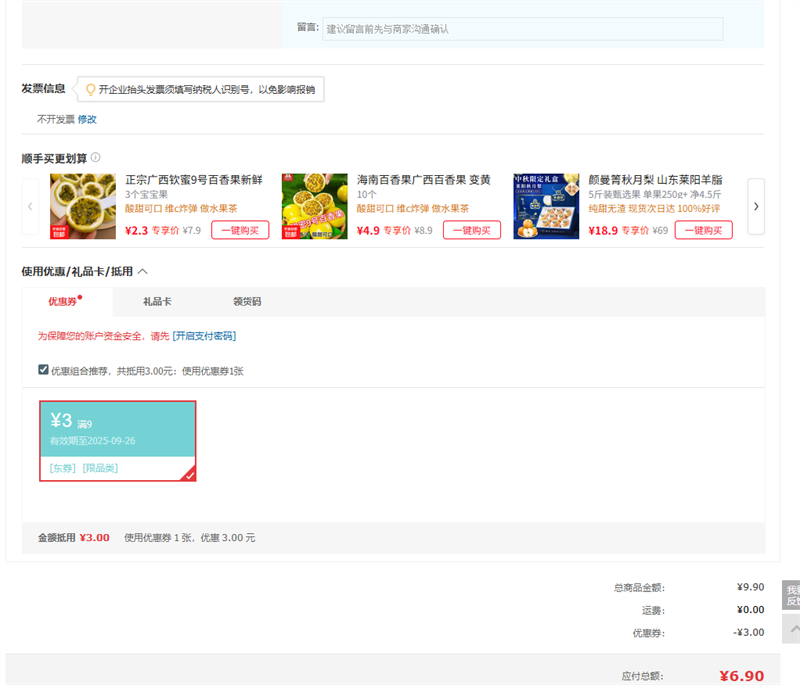Deselect the ¥3 满9 coupon card
Viewport: 800px width, 685px height.
pyautogui.click(x=117, y=441)
